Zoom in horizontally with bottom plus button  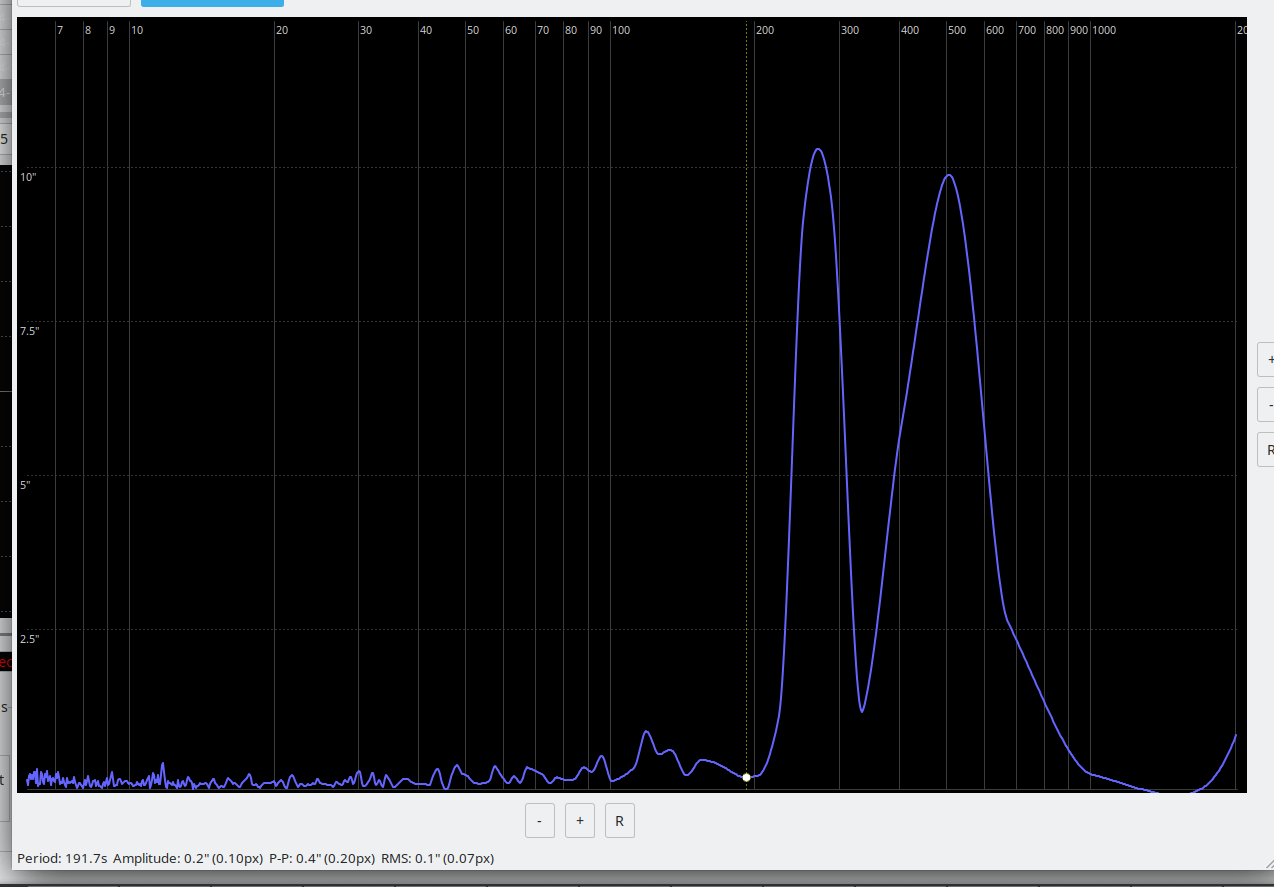(x=579, y=821)
